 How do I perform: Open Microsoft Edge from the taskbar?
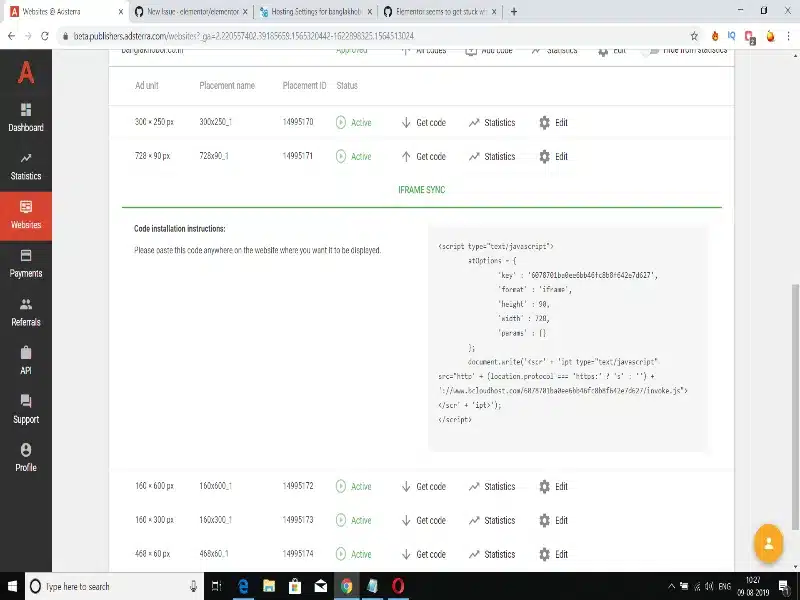pyautogui.click(x=243, y=586)
